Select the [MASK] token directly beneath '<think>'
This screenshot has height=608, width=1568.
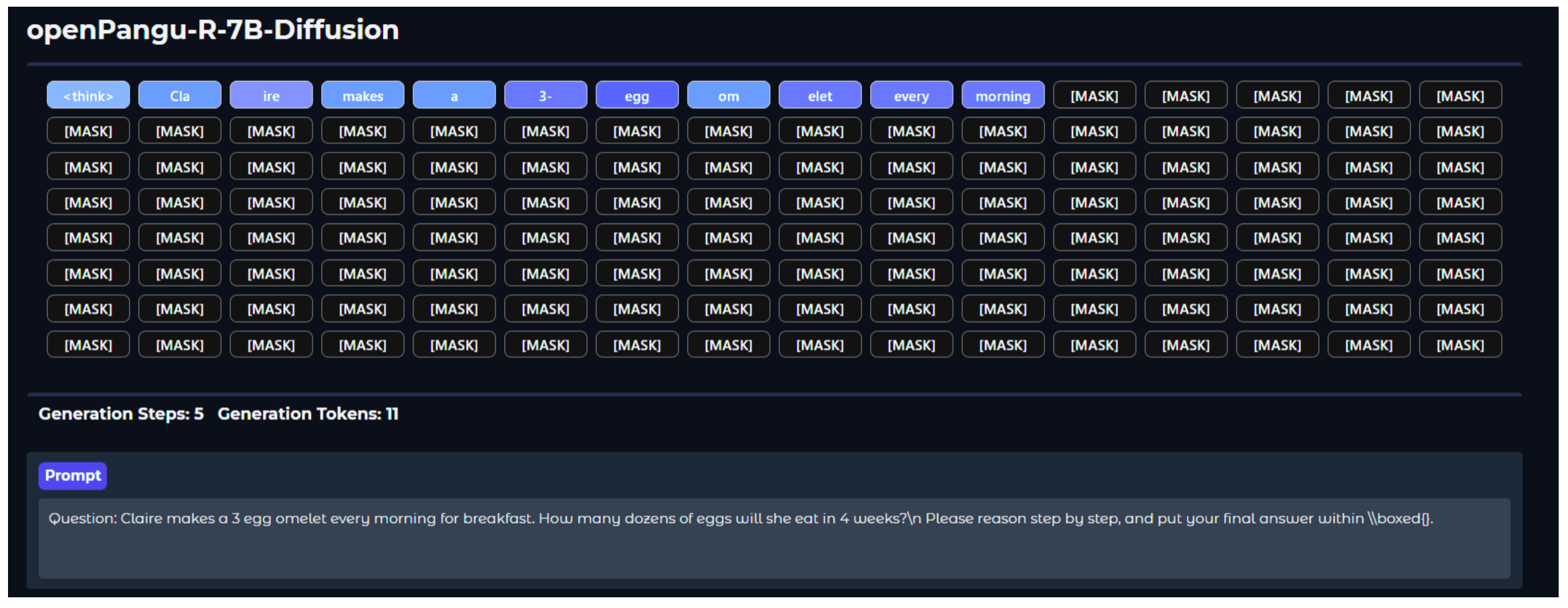coord(88,131)
